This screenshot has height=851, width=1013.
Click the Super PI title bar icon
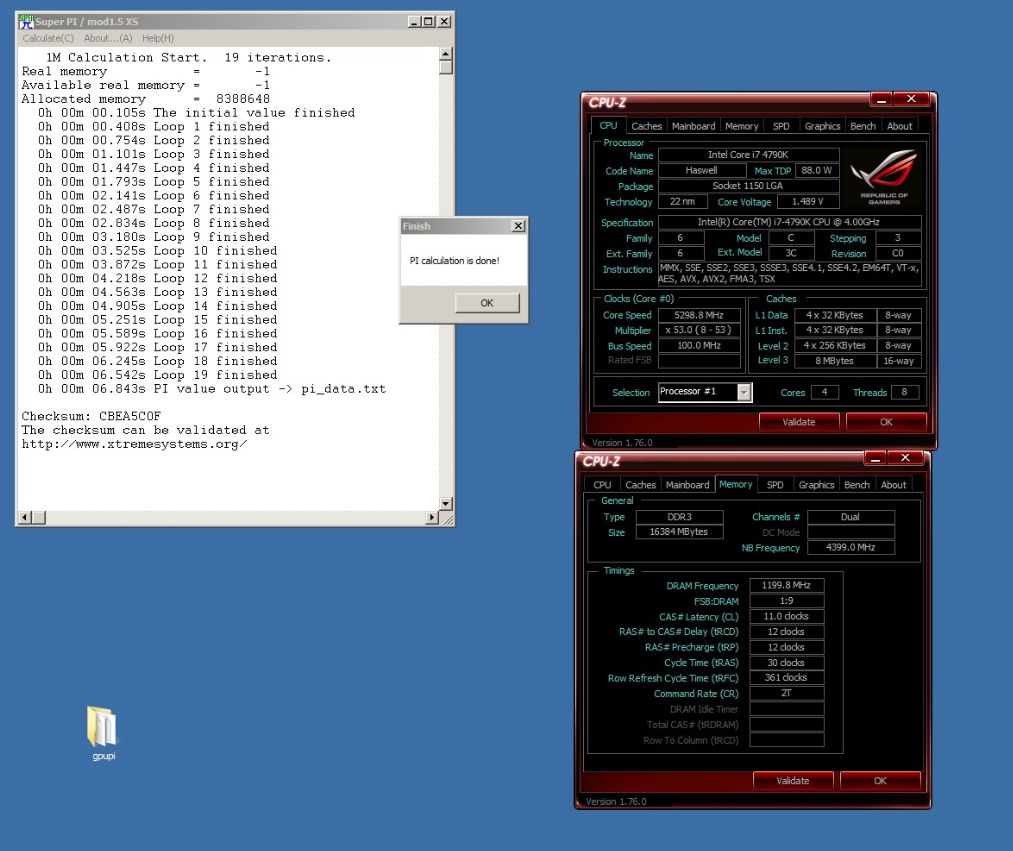tap(26, 21)
